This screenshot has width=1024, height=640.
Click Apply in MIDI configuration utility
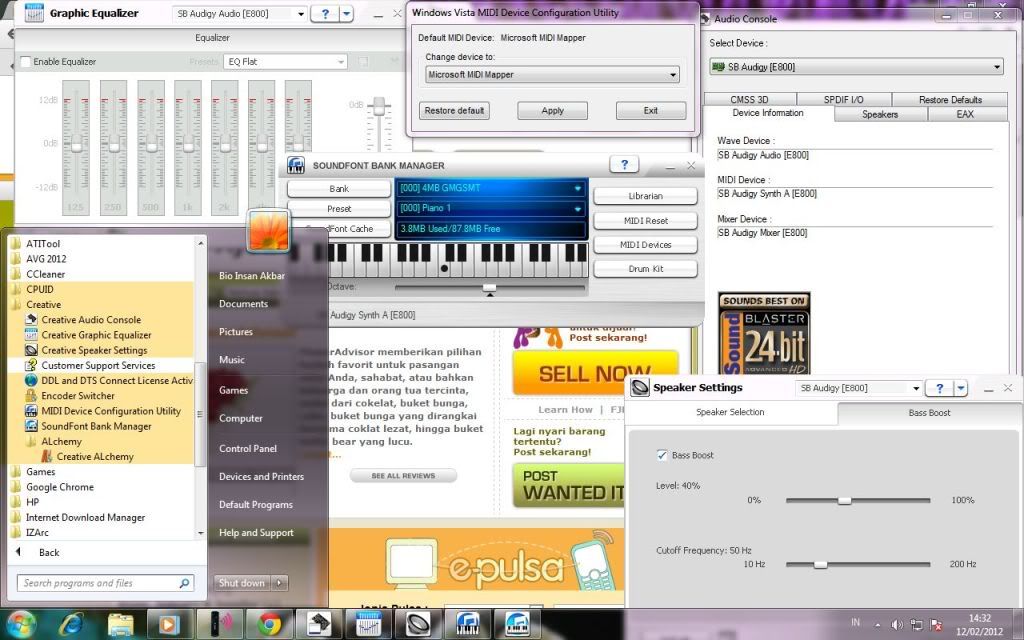click(552, 110)
